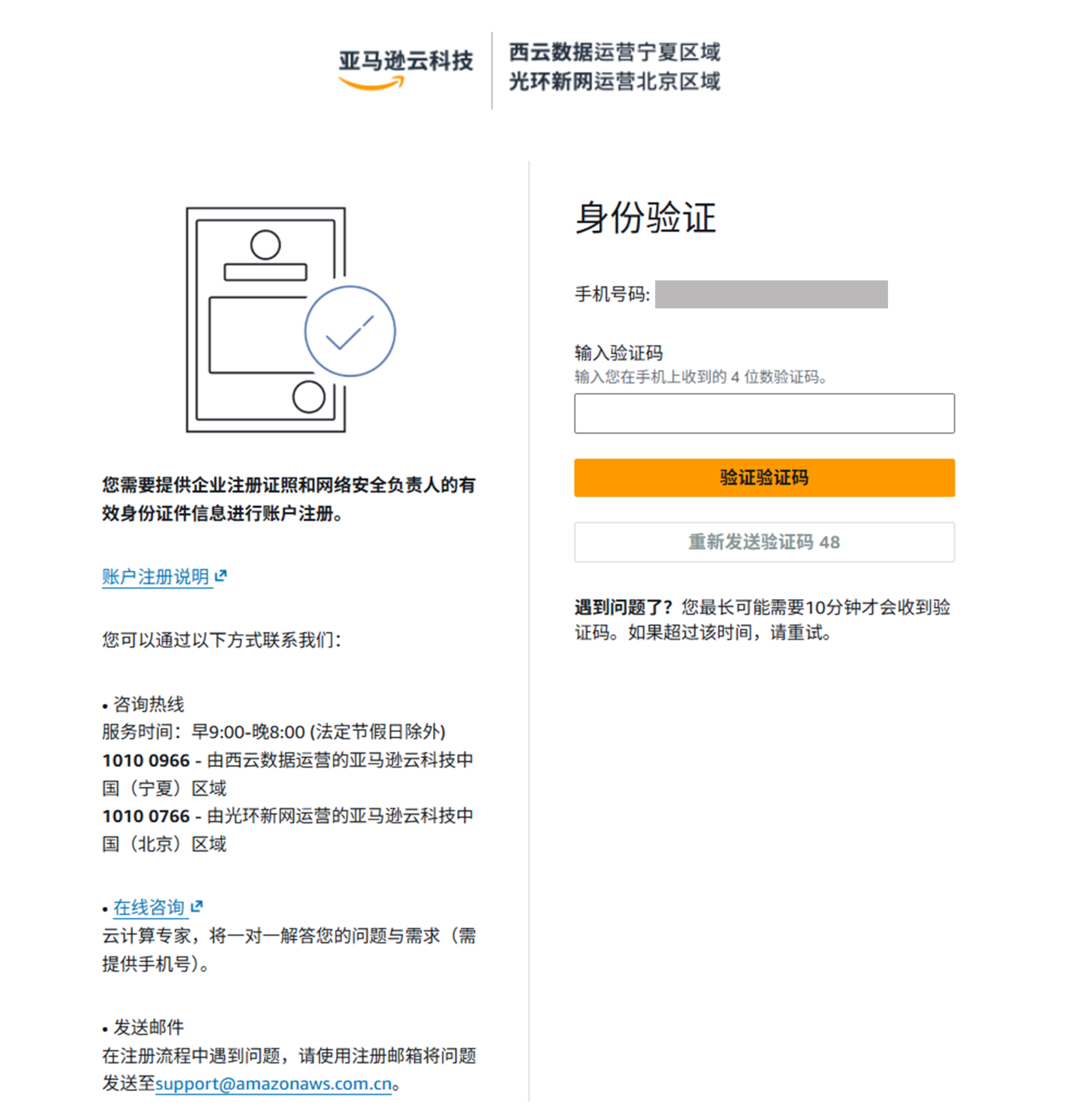This screenshot has height=1120, width=1080.
Task: Click the 遇到问题了? help text
Action: 624,607
